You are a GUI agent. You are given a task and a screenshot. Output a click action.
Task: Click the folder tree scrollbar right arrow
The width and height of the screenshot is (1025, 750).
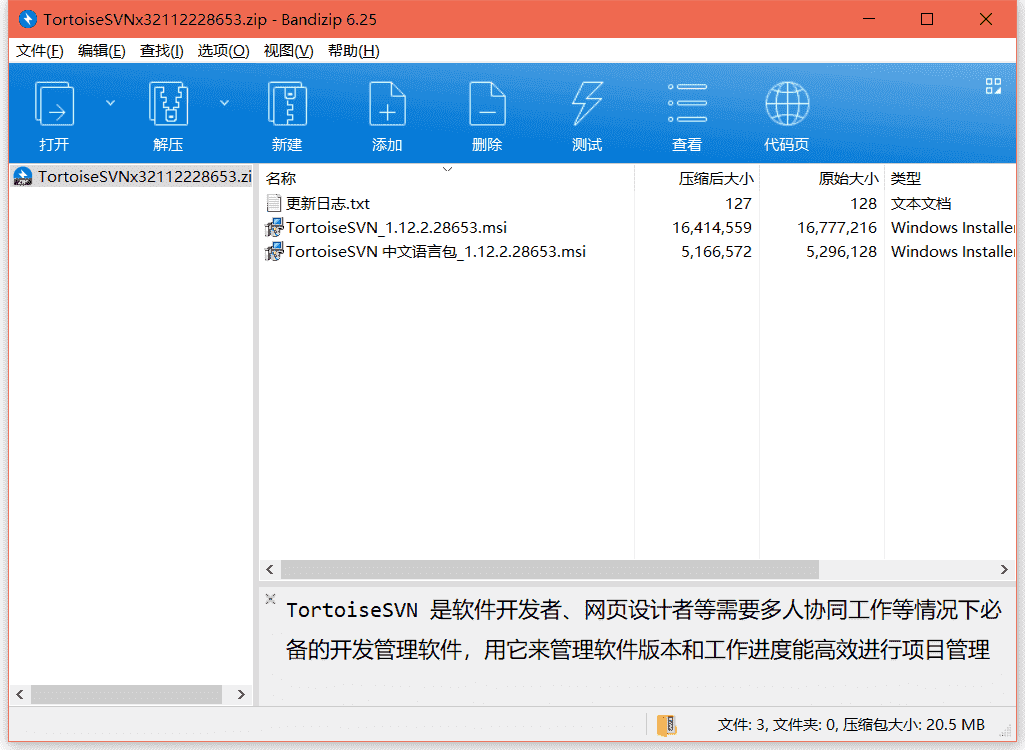click(241, 694)
